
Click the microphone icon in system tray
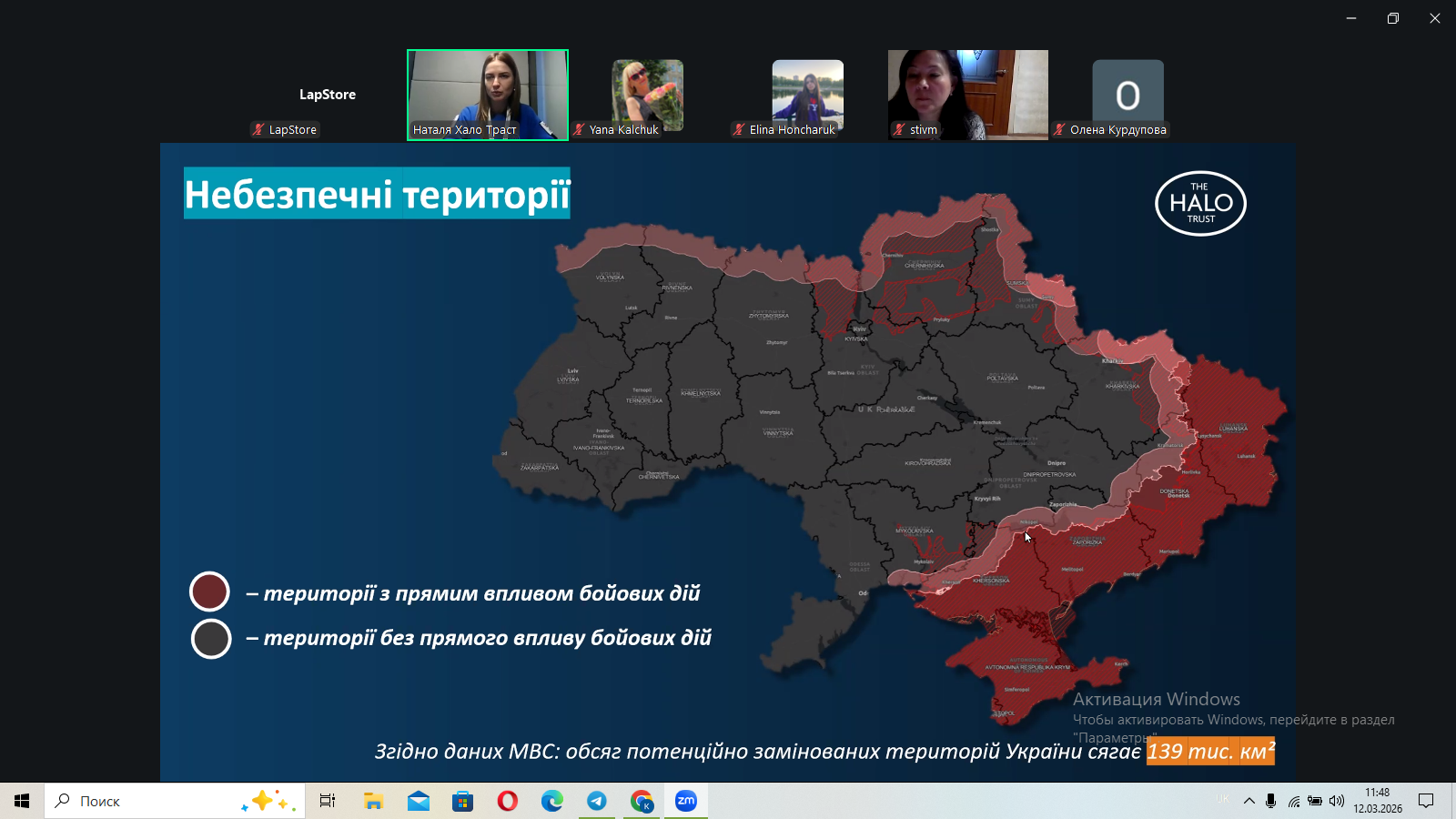pos(1270,801)
